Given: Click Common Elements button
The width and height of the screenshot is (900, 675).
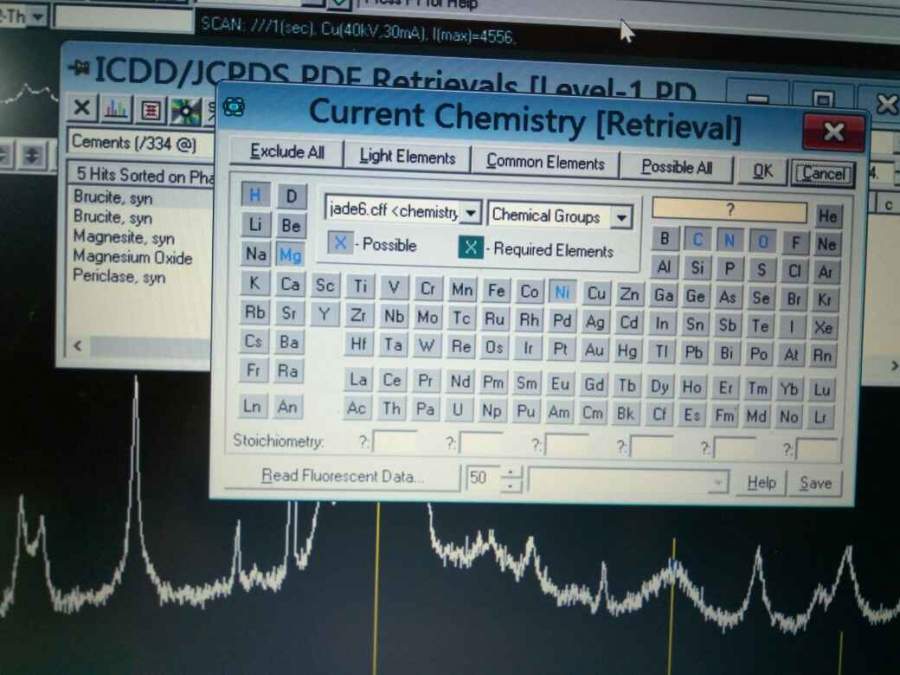Looking at the screenshot, I should click(545, 162).
